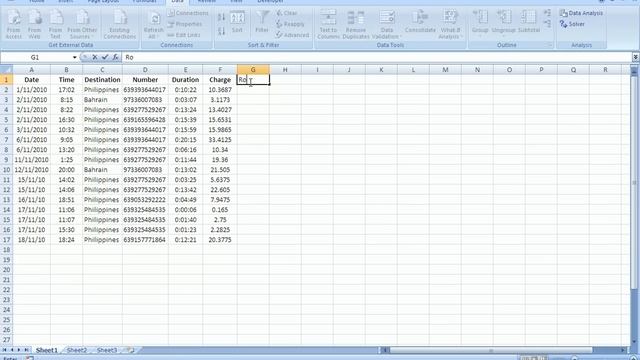Click the Insert Function fx button
Image resolution: width=640 pixels, height=360 pixels.
pos(116,57)
